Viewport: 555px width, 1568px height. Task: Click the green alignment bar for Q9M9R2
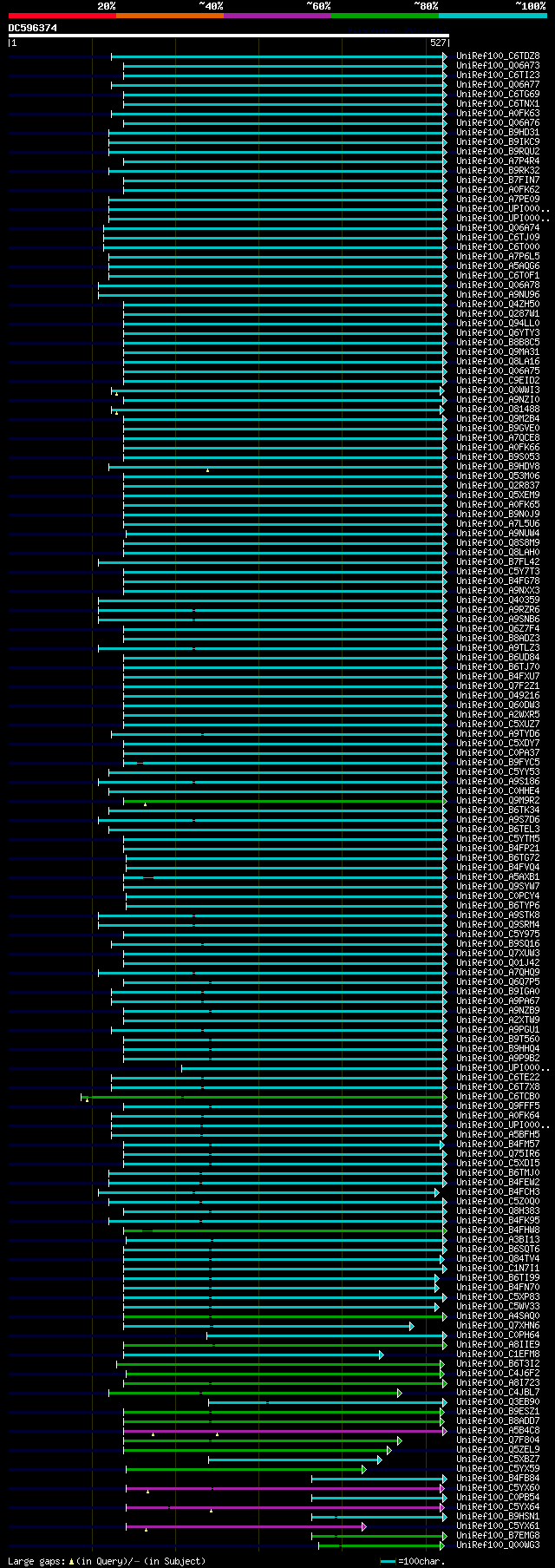pos(285,800)
